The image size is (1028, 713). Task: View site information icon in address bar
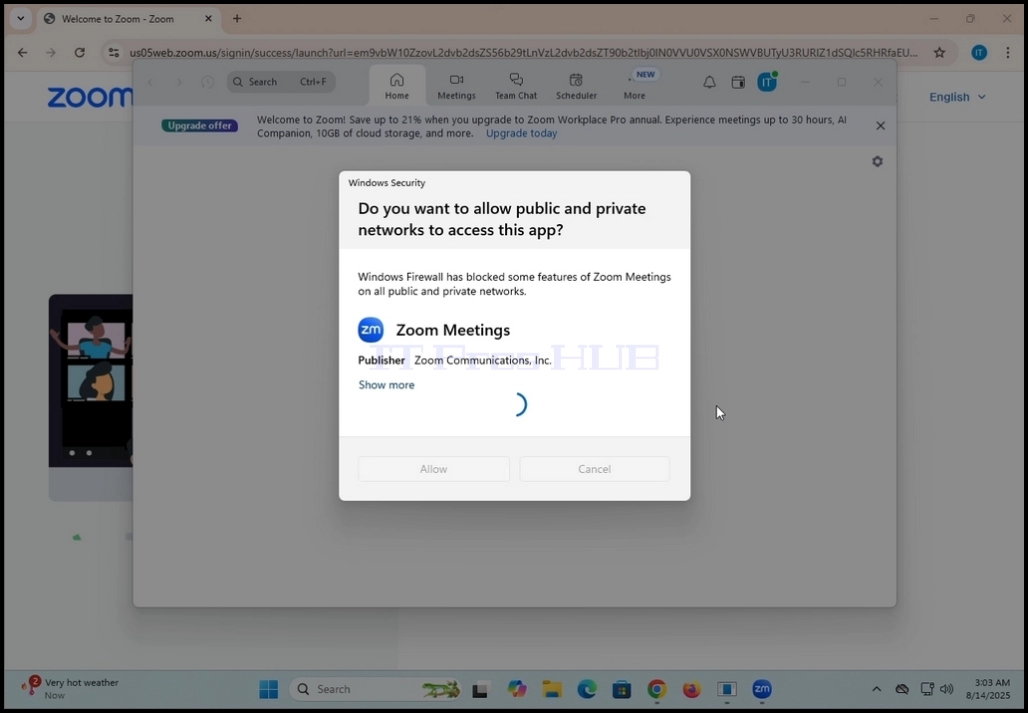coord(113,52)
